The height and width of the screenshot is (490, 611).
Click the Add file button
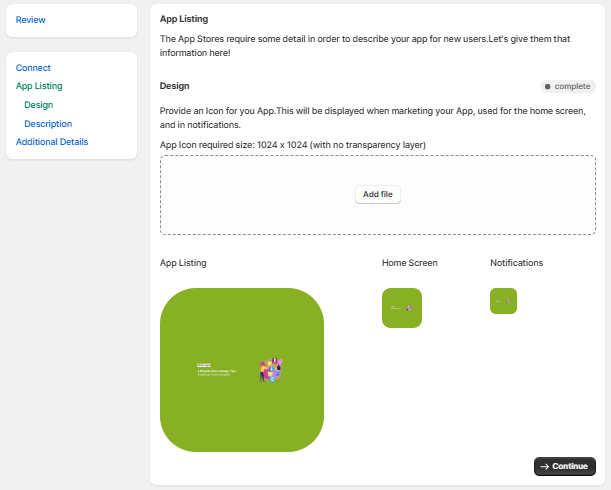[378, 194]
